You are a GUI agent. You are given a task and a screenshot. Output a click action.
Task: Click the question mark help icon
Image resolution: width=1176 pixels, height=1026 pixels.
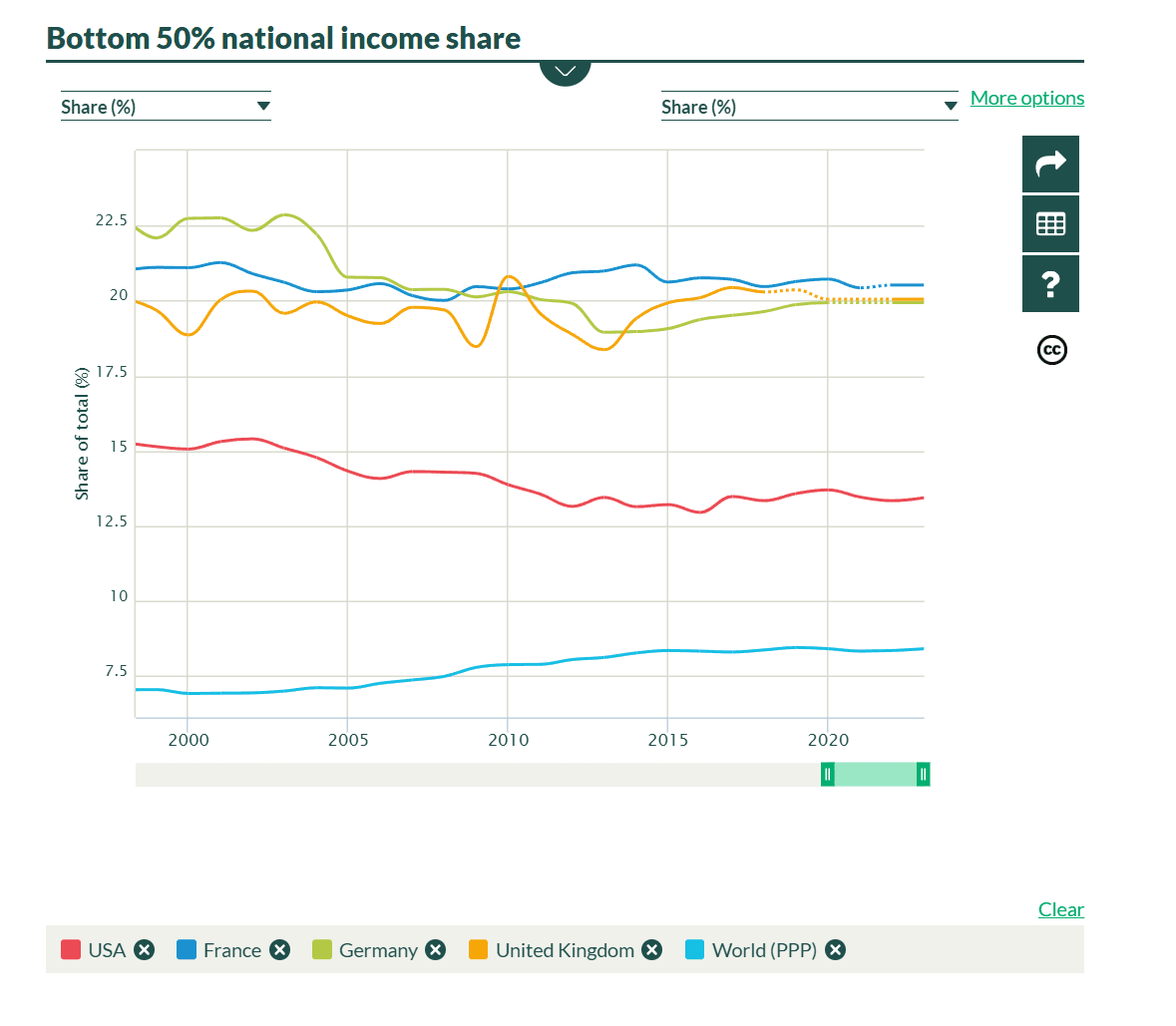tap(1050, 284)
